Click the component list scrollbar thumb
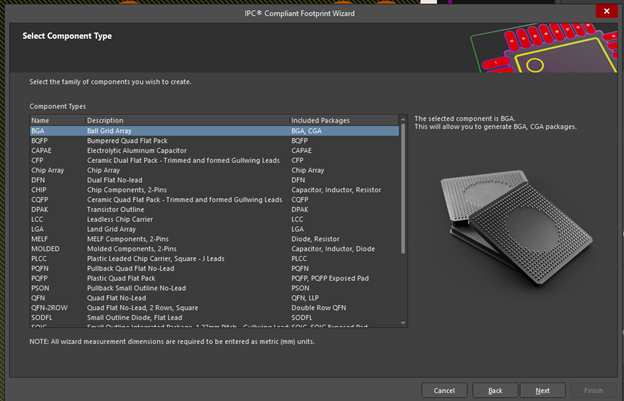Screen dimensions: 624x401 [403, 188]
